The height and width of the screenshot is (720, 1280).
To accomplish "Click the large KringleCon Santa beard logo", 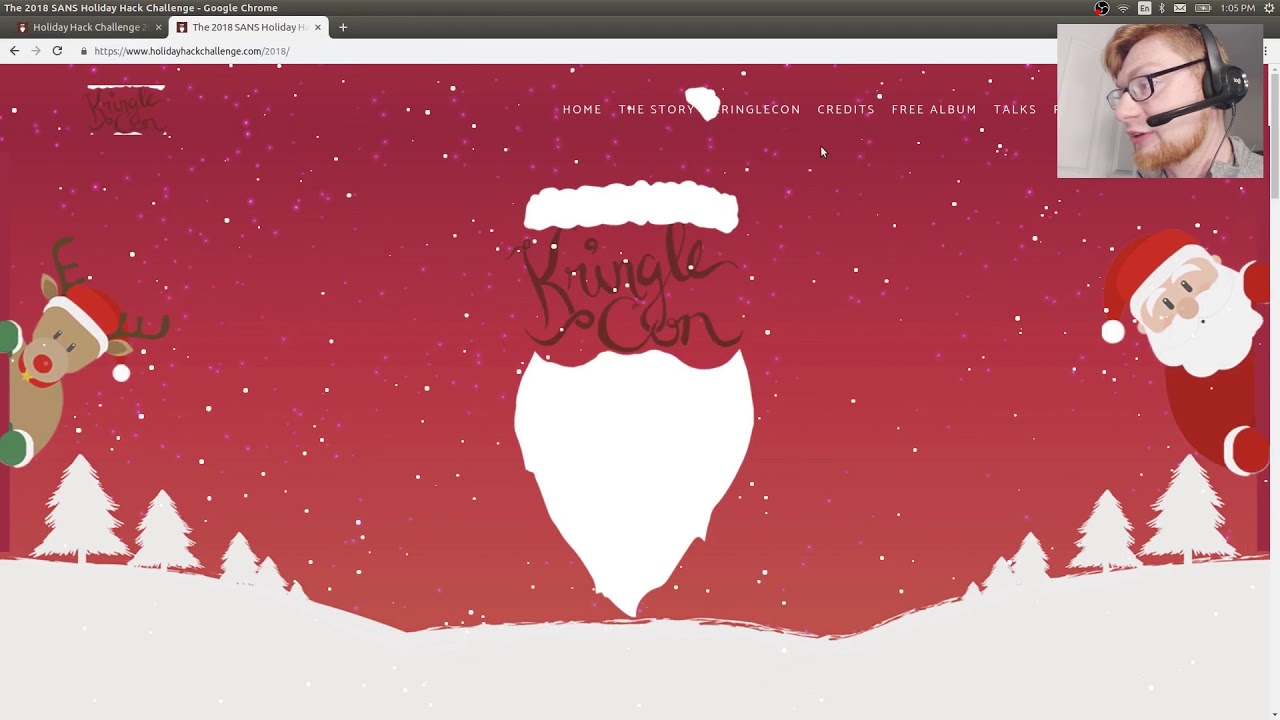I will 633,398.
